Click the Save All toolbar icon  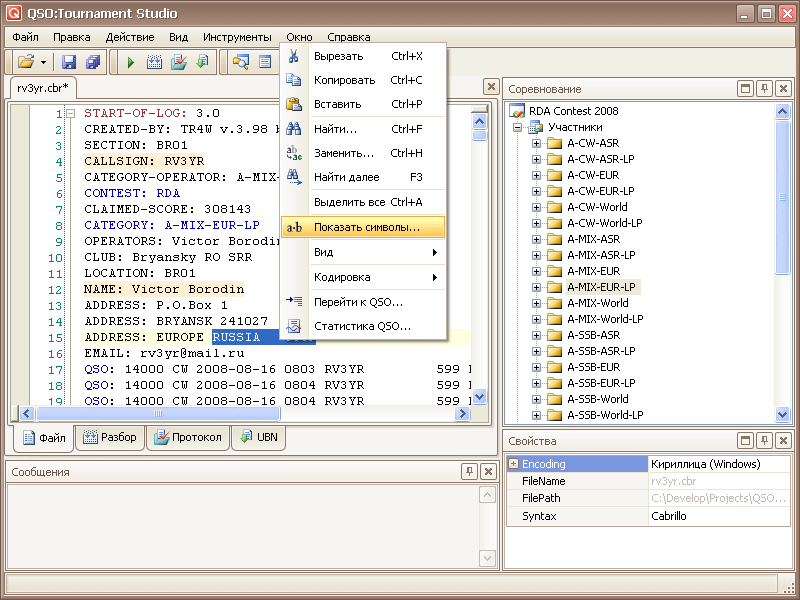(93, 62)
